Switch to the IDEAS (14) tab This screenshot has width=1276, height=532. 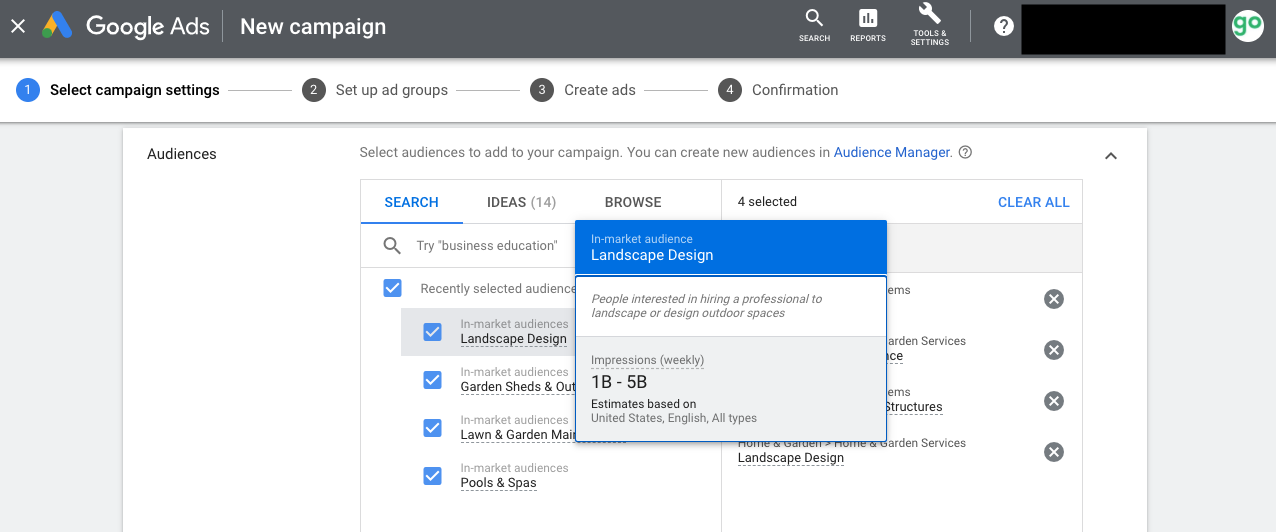coord(521,202)
